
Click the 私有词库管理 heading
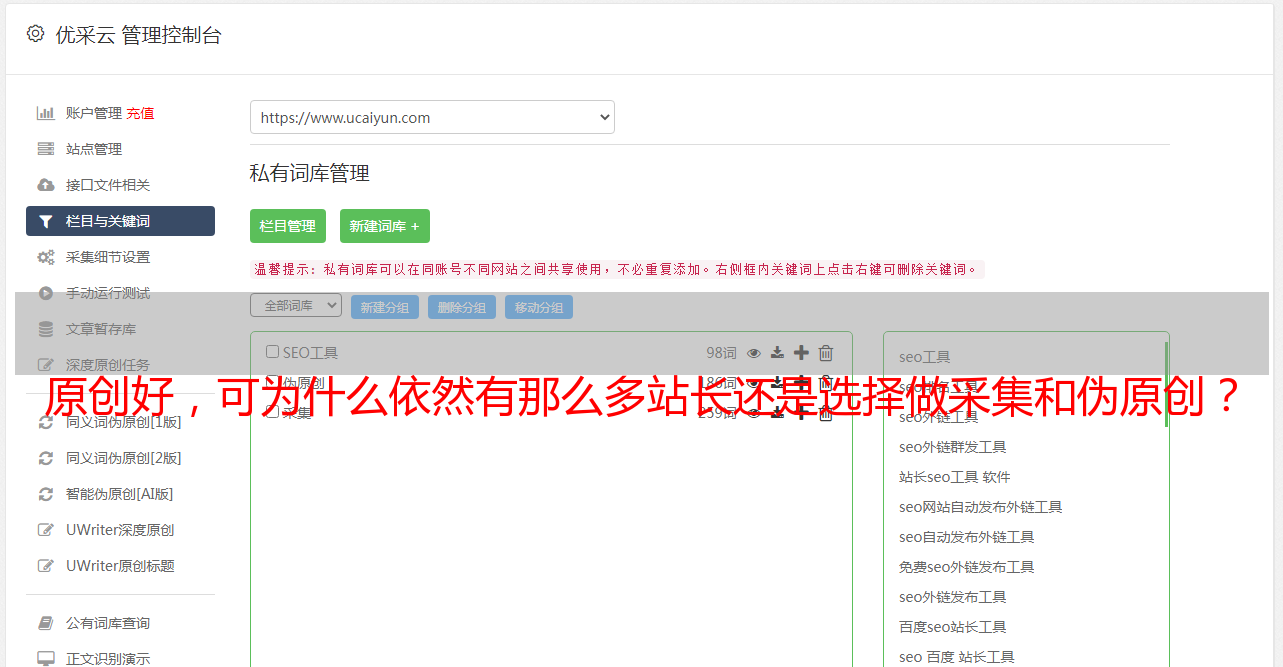click(x=310, y=173)
